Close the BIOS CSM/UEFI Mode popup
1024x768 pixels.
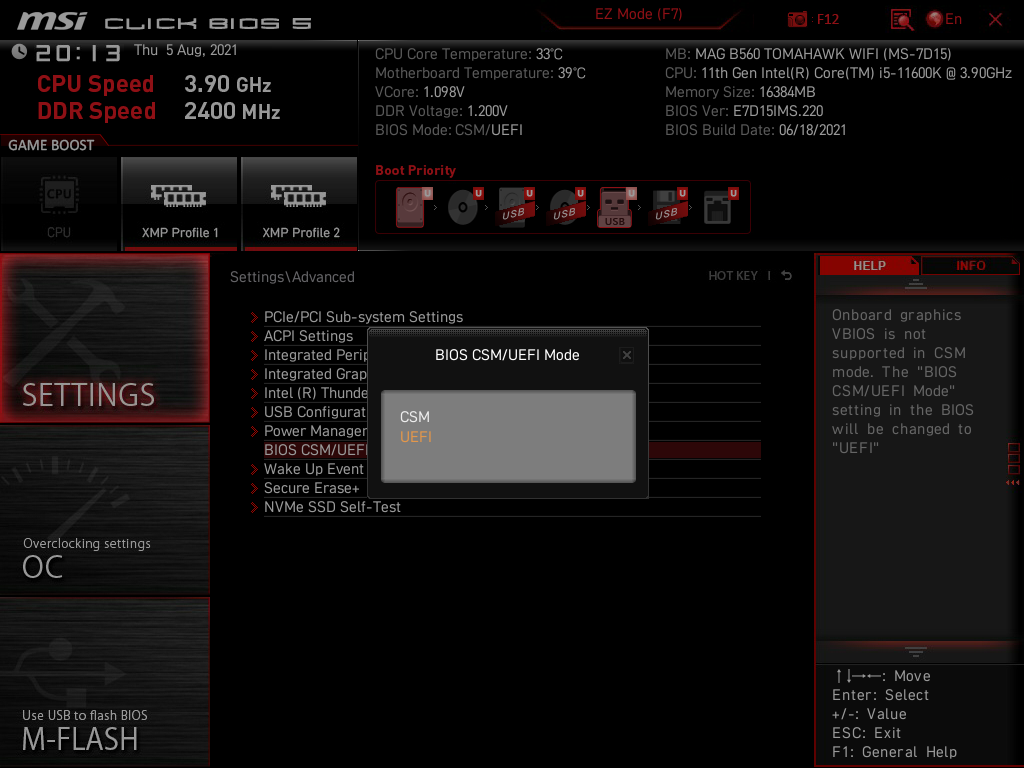(627, 355)
